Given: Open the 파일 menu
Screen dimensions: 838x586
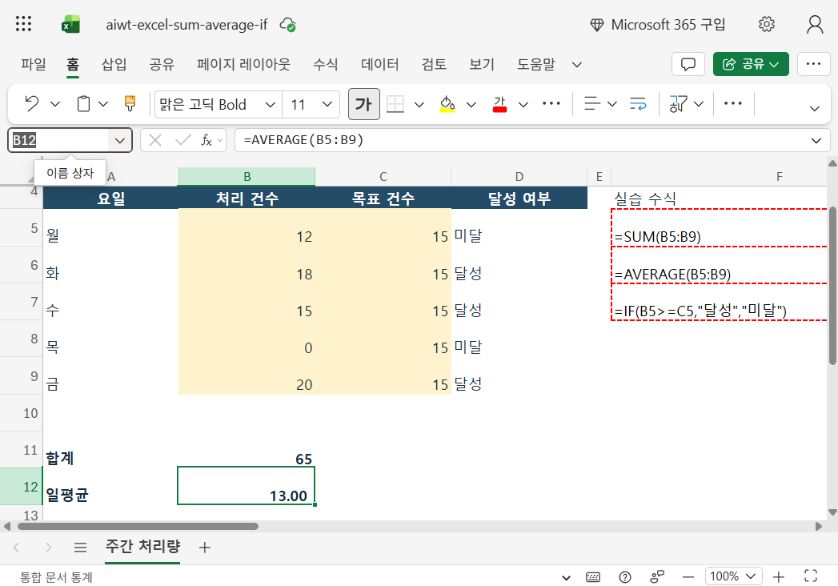Looking at the screenshot, I should click(33, 64).
